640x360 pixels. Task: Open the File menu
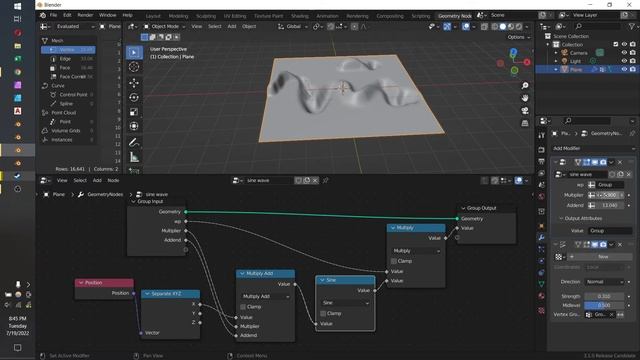coord(53,15)
